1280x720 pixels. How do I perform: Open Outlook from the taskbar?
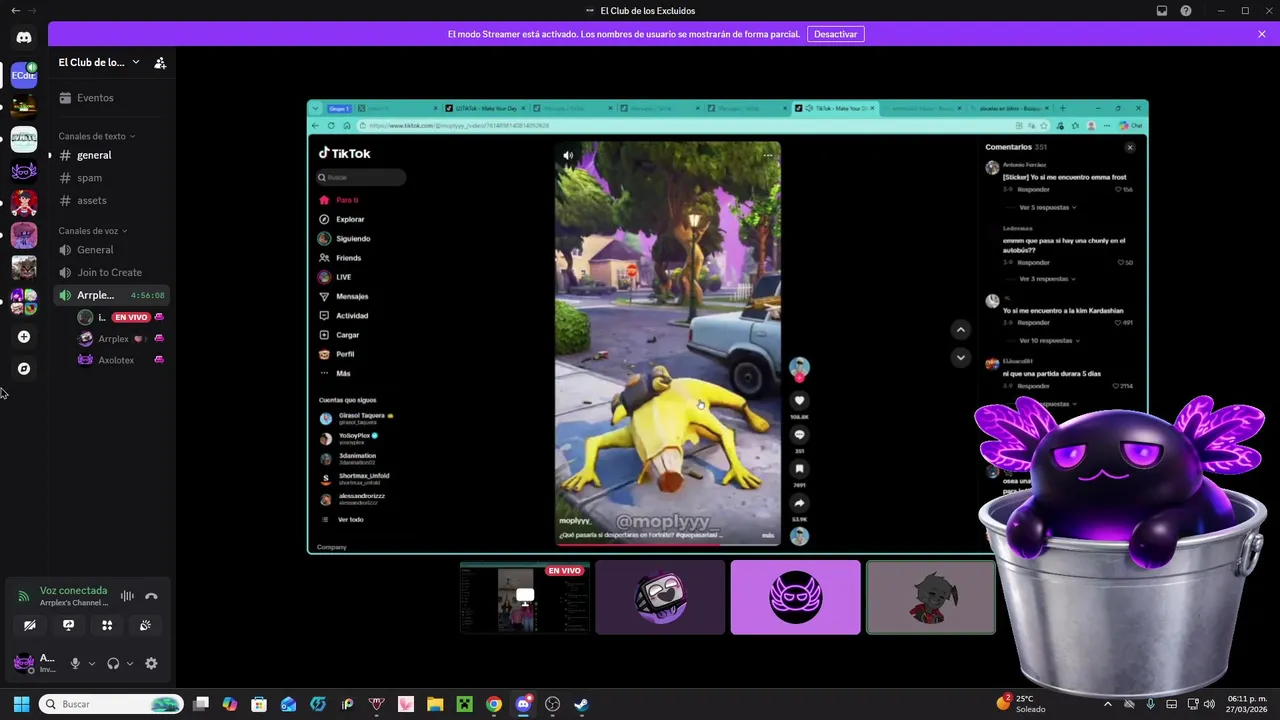pyautogui.click(x=288, y=704)
